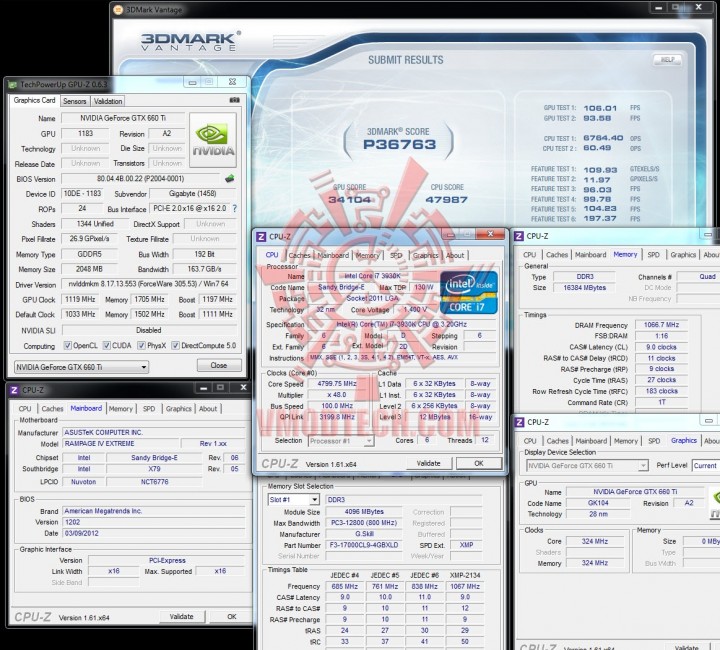Toggle the CUDA checkbox in GPU-Z
720x650 pixels.
(107, 346)
